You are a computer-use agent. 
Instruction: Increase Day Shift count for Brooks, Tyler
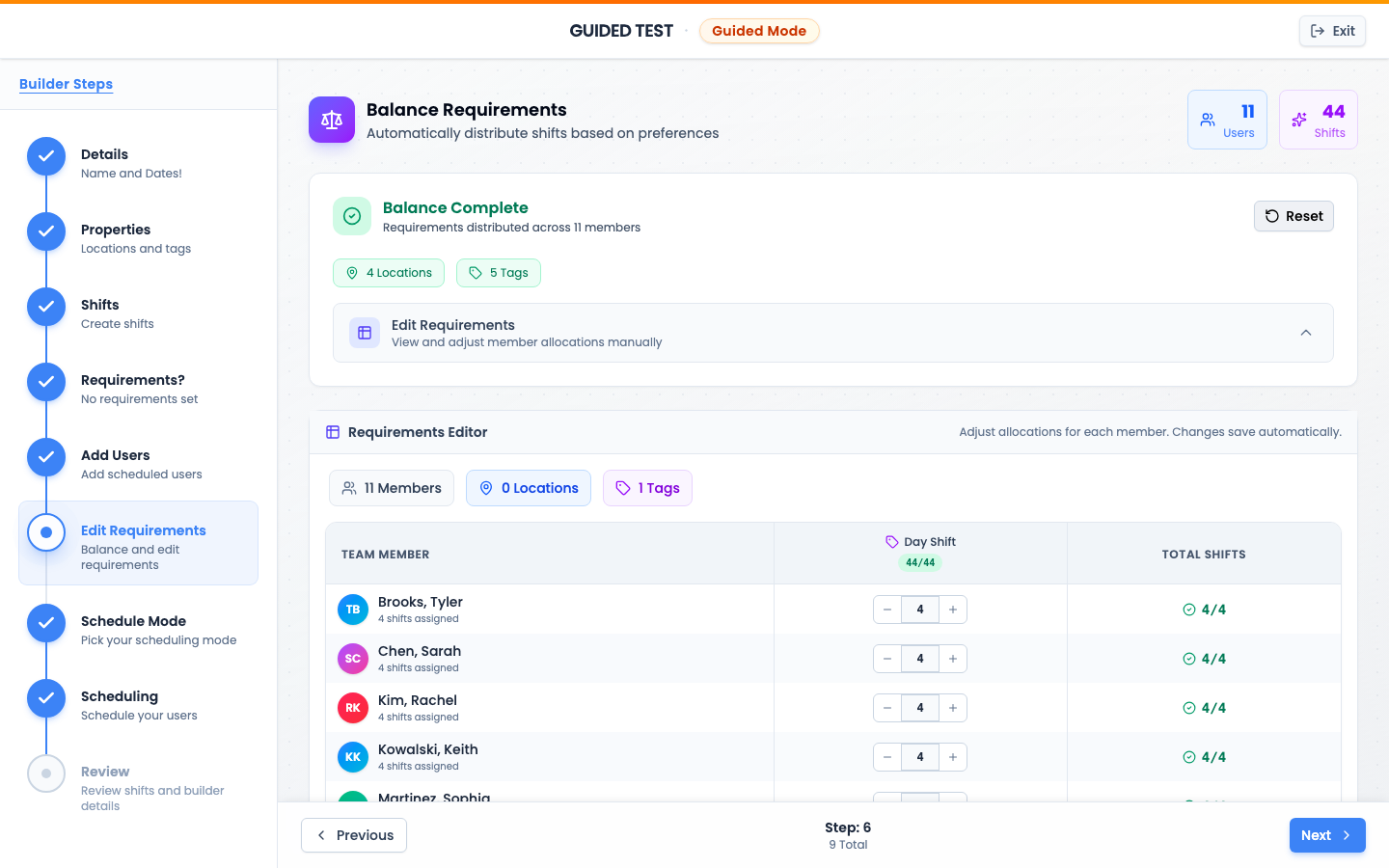coord(953,610)
